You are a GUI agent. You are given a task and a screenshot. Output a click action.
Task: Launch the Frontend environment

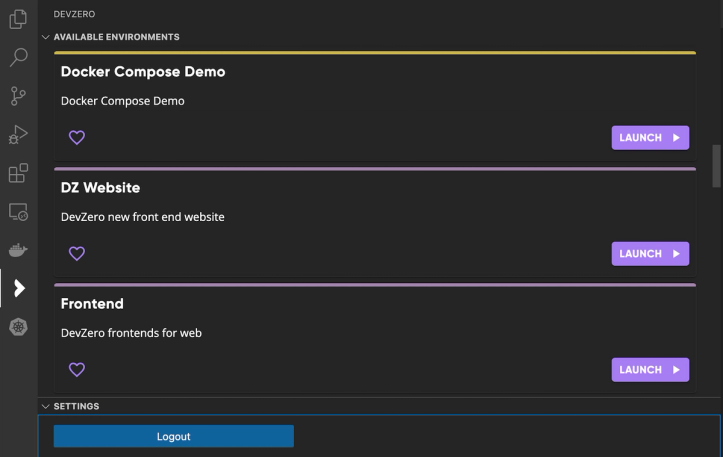(650, 369)
